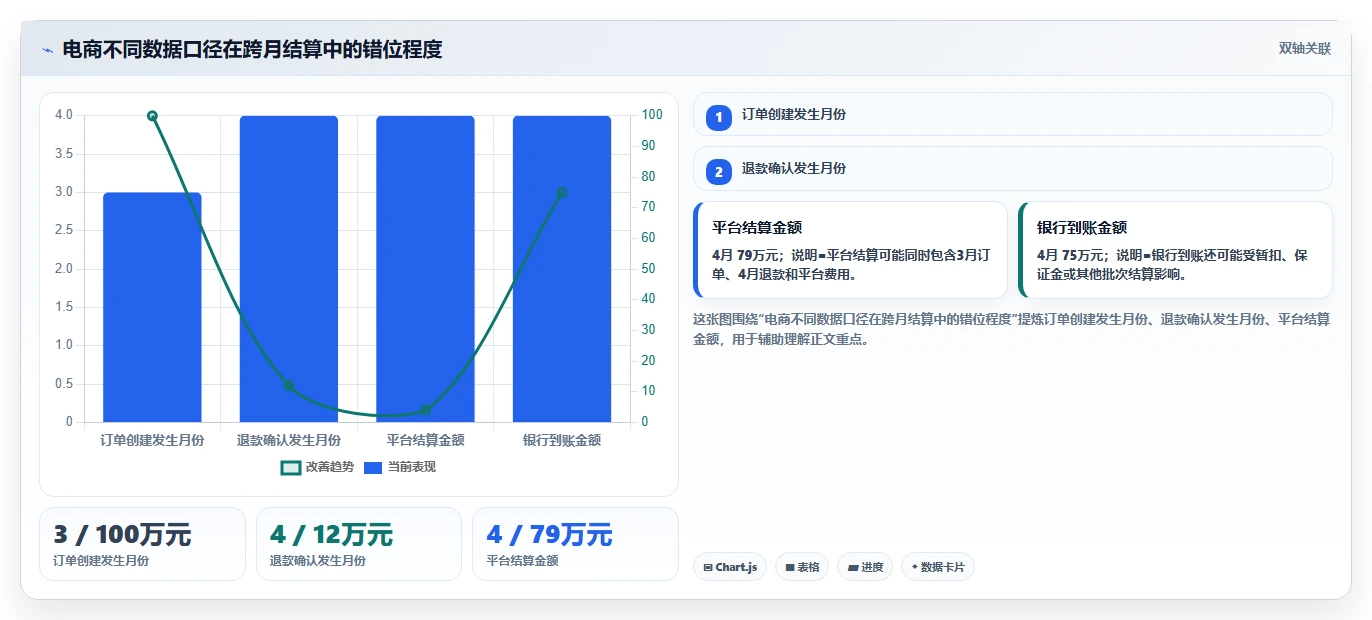Toggle the 当前表现 legend entry

coord(399,467)
